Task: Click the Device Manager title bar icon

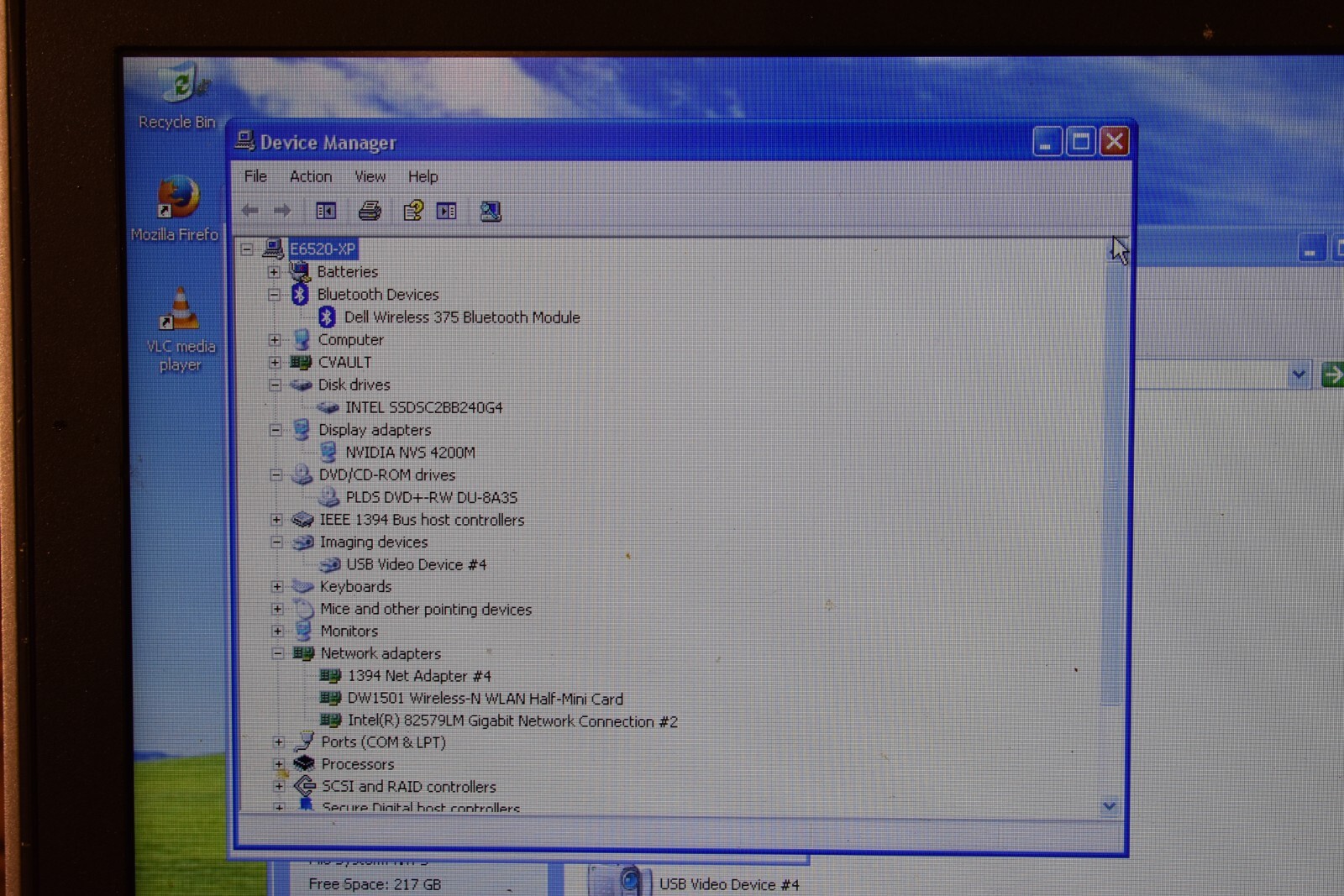Action: point(244,140)
